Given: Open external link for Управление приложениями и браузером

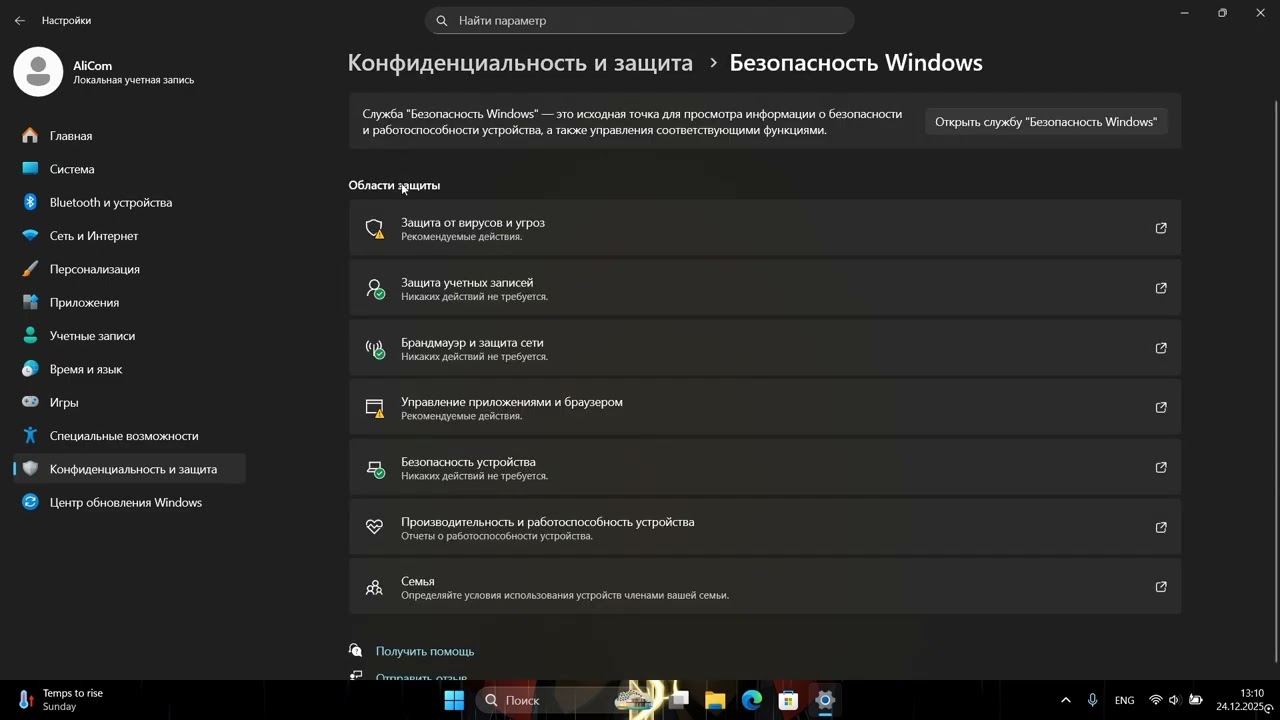Looking at the screenshot, I should pyautogui.click(x=1161, y=407).
